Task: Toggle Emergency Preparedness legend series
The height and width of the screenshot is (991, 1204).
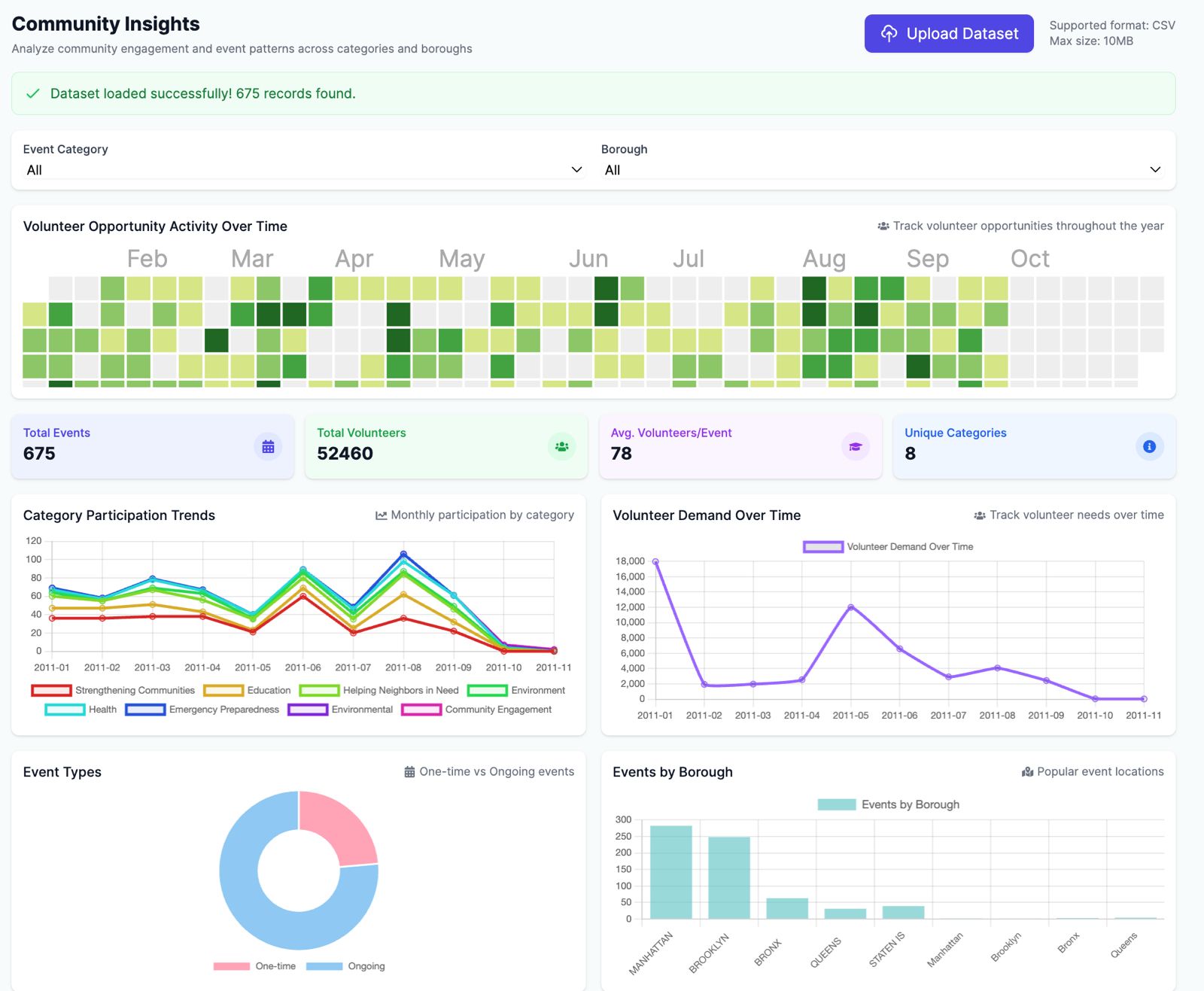Action: coord(202,710)
